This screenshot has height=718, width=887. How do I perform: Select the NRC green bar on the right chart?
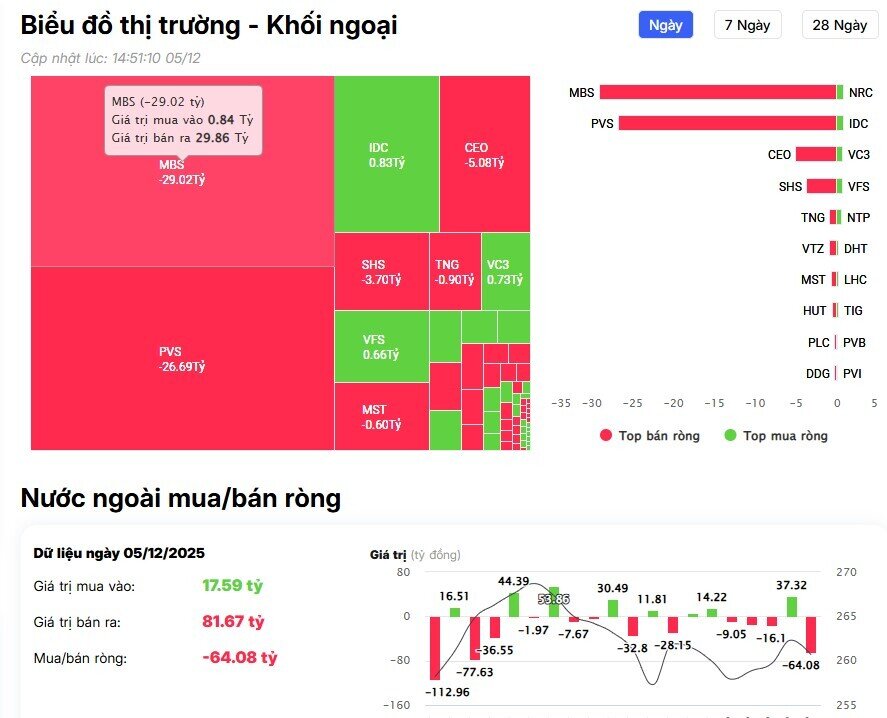click(x=838, y=92)
